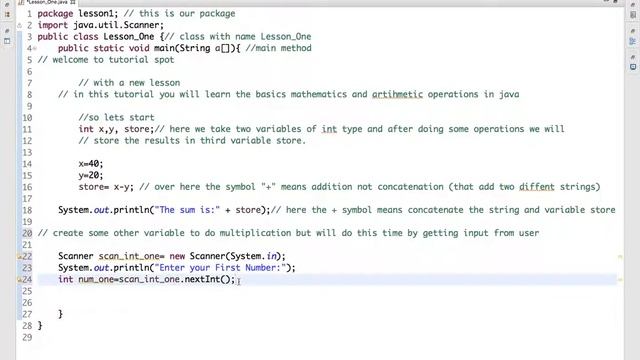640x360 pixels.
Task: Open the minimized Outline view icon
Action: pyautogui.click(x=633, y=41)
